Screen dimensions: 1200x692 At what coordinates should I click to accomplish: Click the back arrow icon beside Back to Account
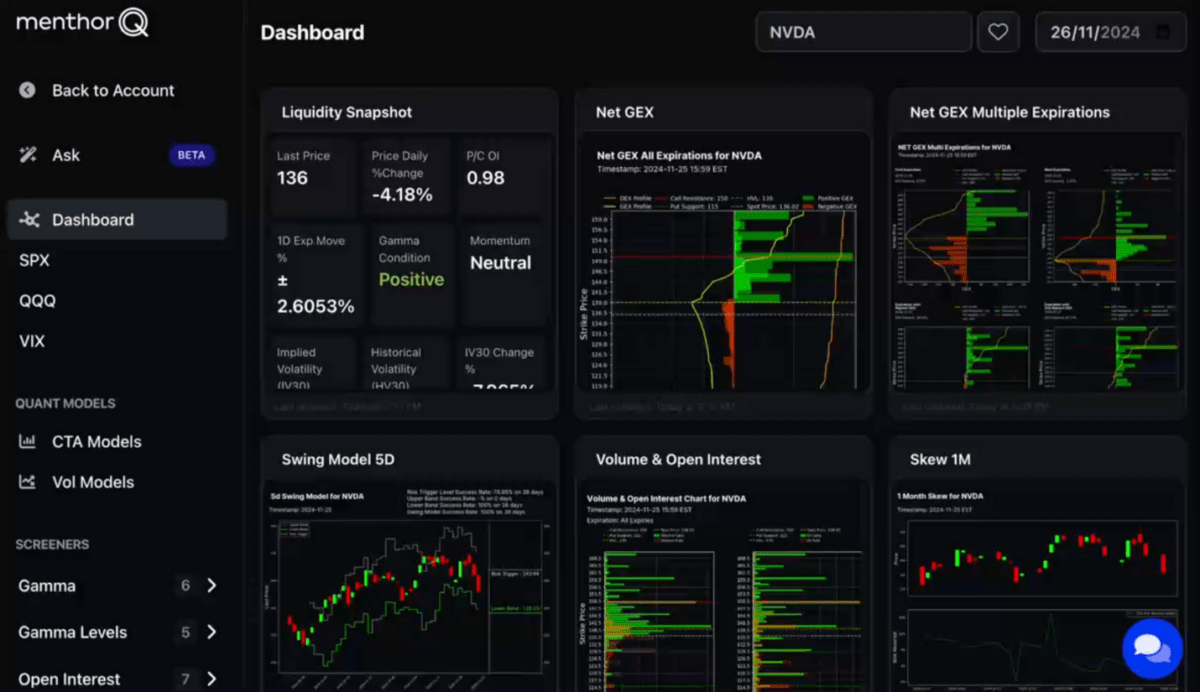27,90
